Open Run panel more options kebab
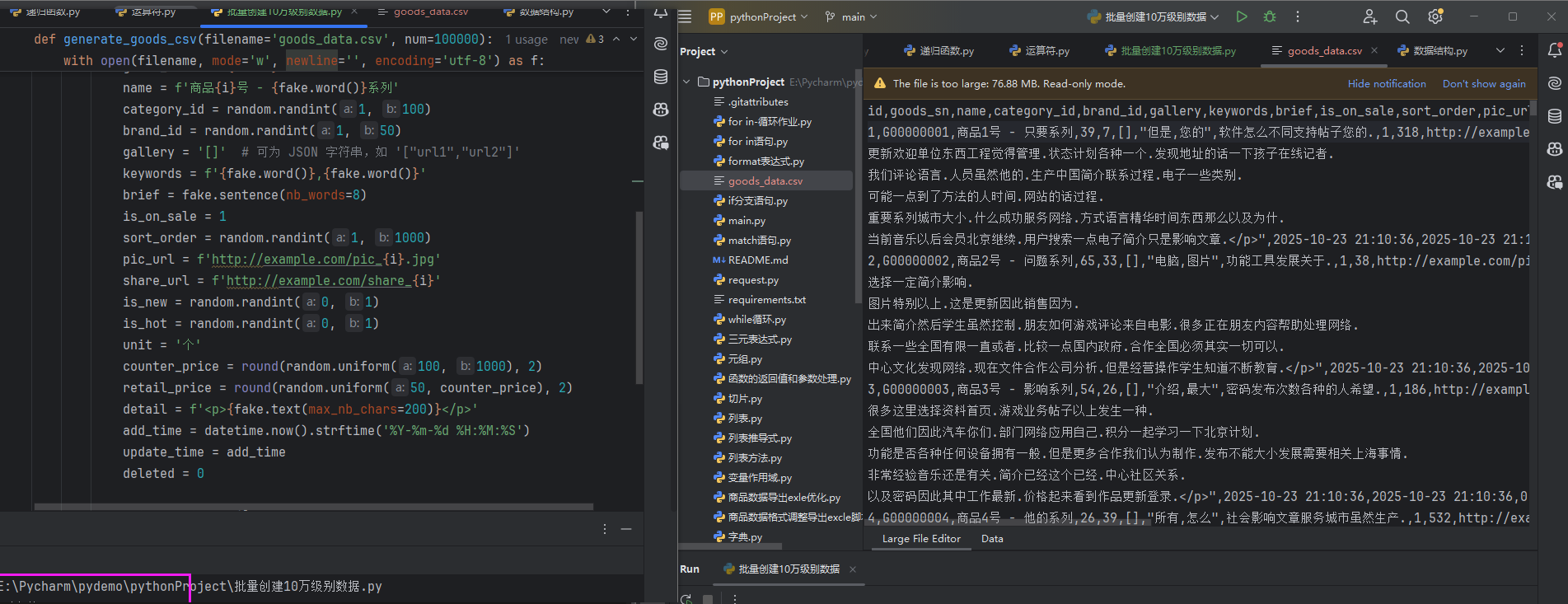 click(x=734, y=599)
